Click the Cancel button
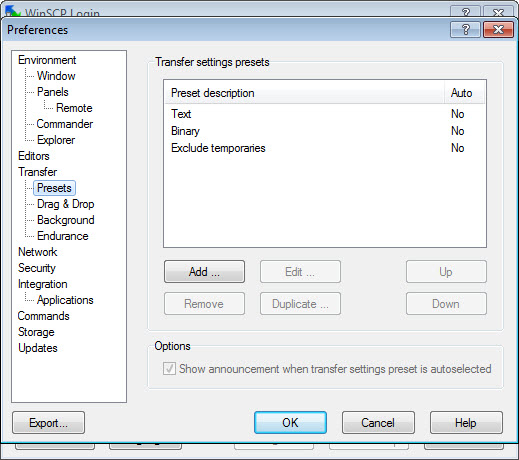This screenshot has width=519, height=460. pos(378,423)
